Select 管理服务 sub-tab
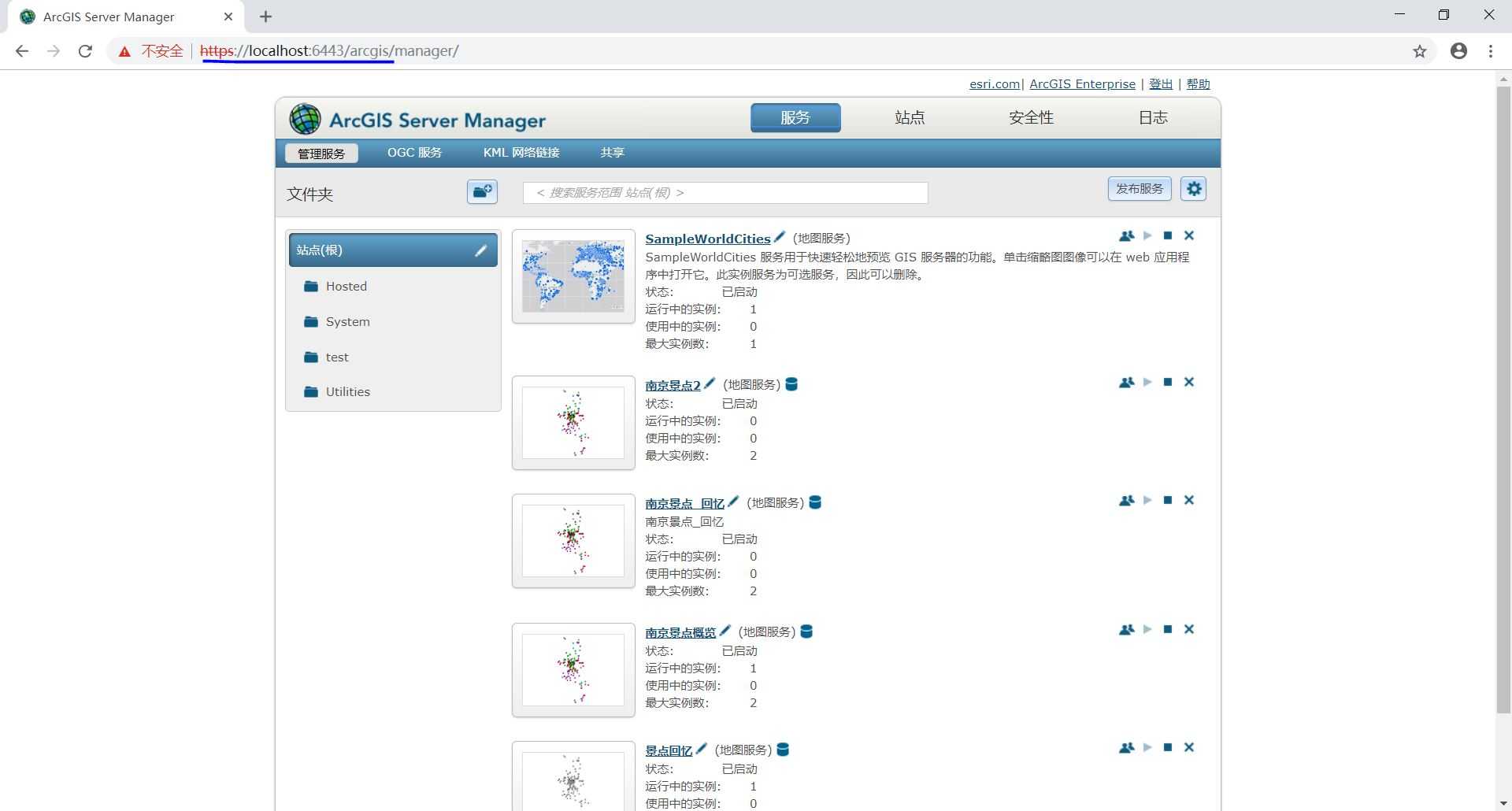The height and width of the screenshot is (811, 1512). click(x=321, y=153)
